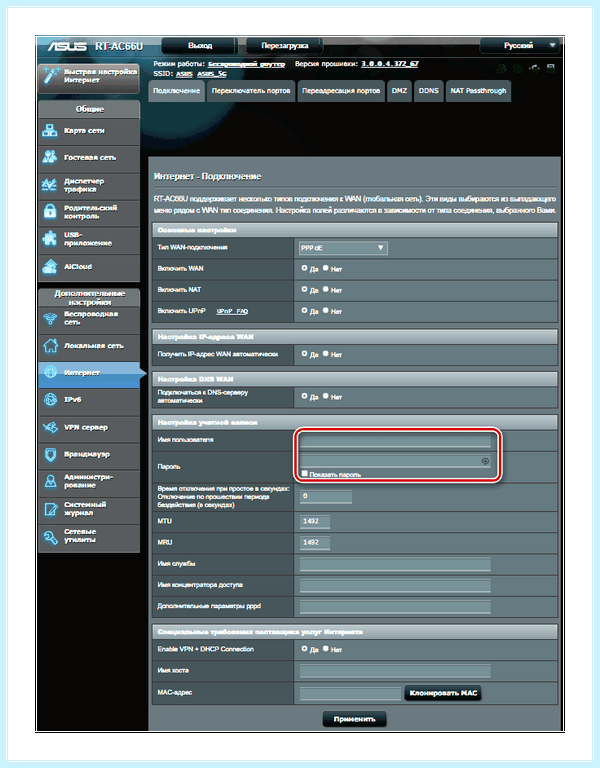Switch to the Подключение tab
Viewport: 600px width, 768px height.
(x=176, y=91)
